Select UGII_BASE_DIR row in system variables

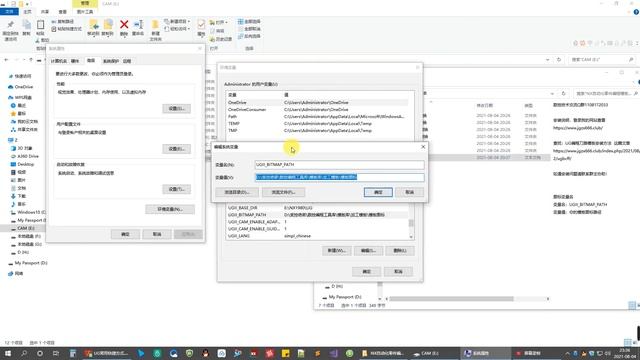coord(318,208)
